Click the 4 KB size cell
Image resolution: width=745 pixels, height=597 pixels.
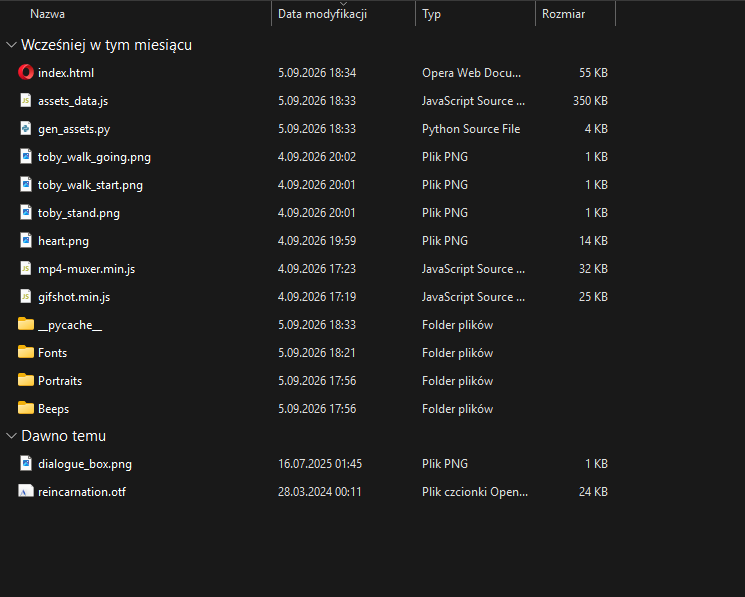(x=596, y=129)
